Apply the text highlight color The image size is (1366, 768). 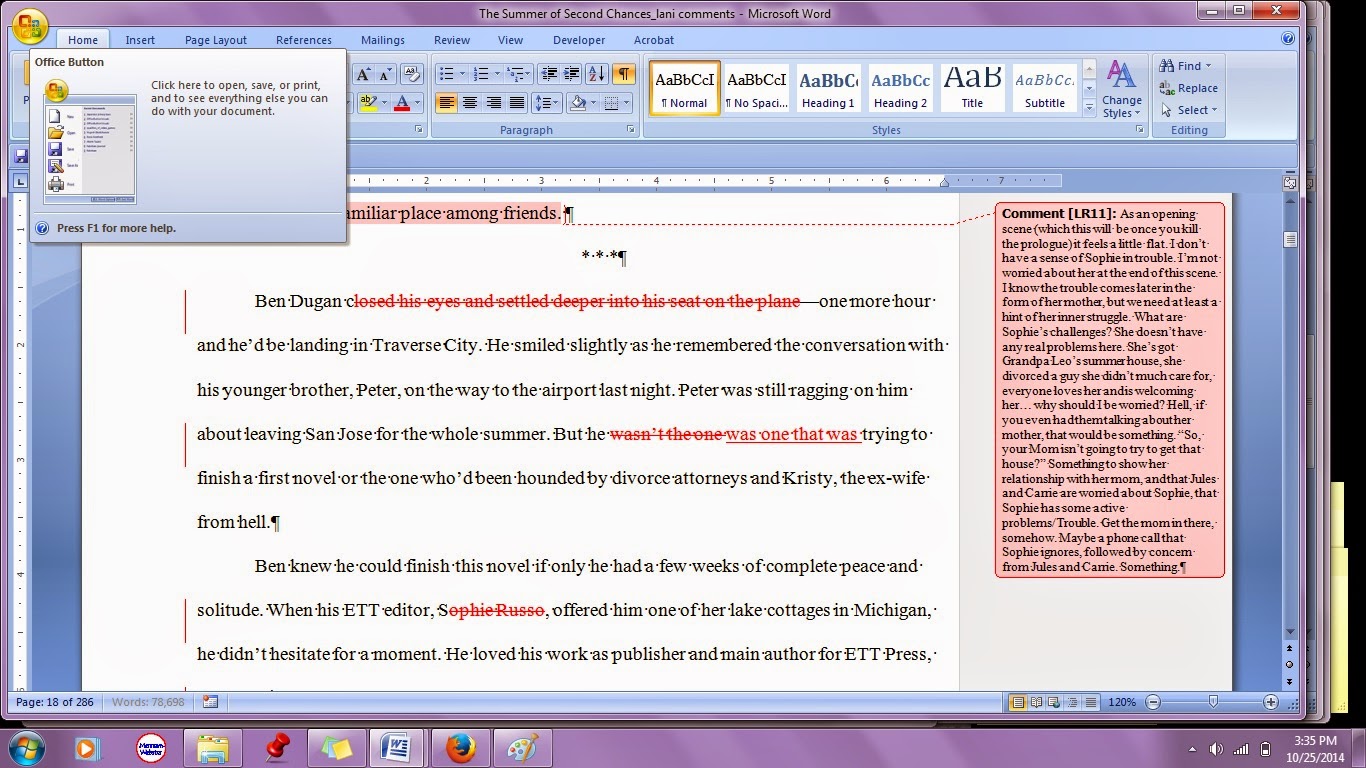[367, 103]
